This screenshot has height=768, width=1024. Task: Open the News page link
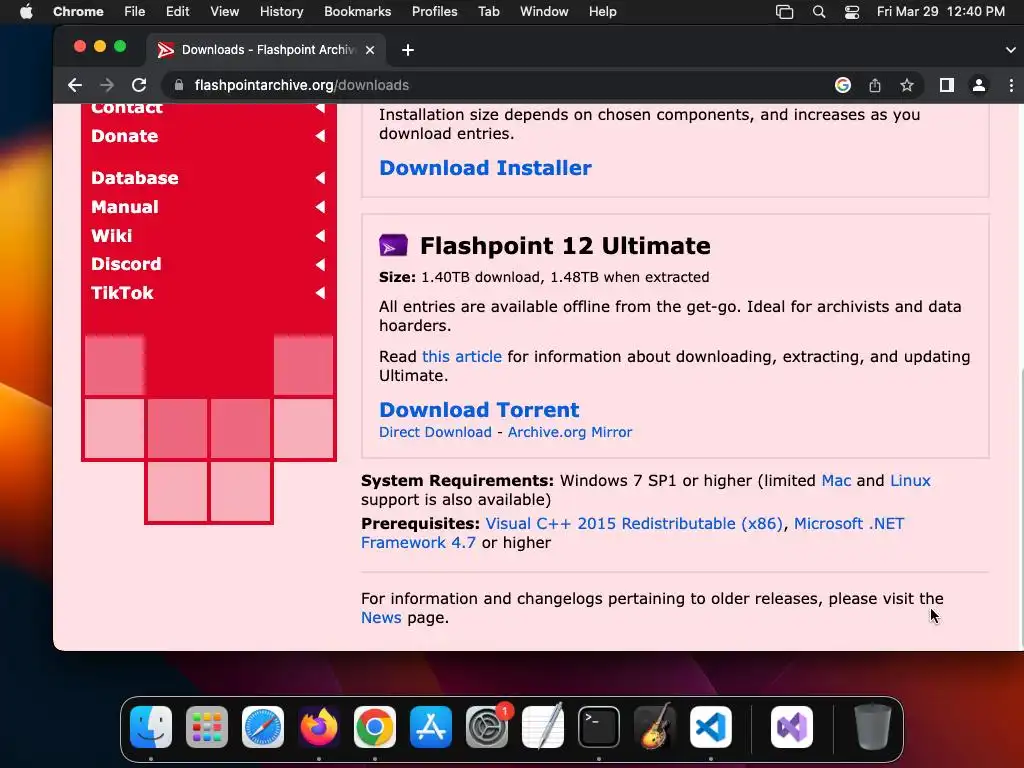click(381, 618)
